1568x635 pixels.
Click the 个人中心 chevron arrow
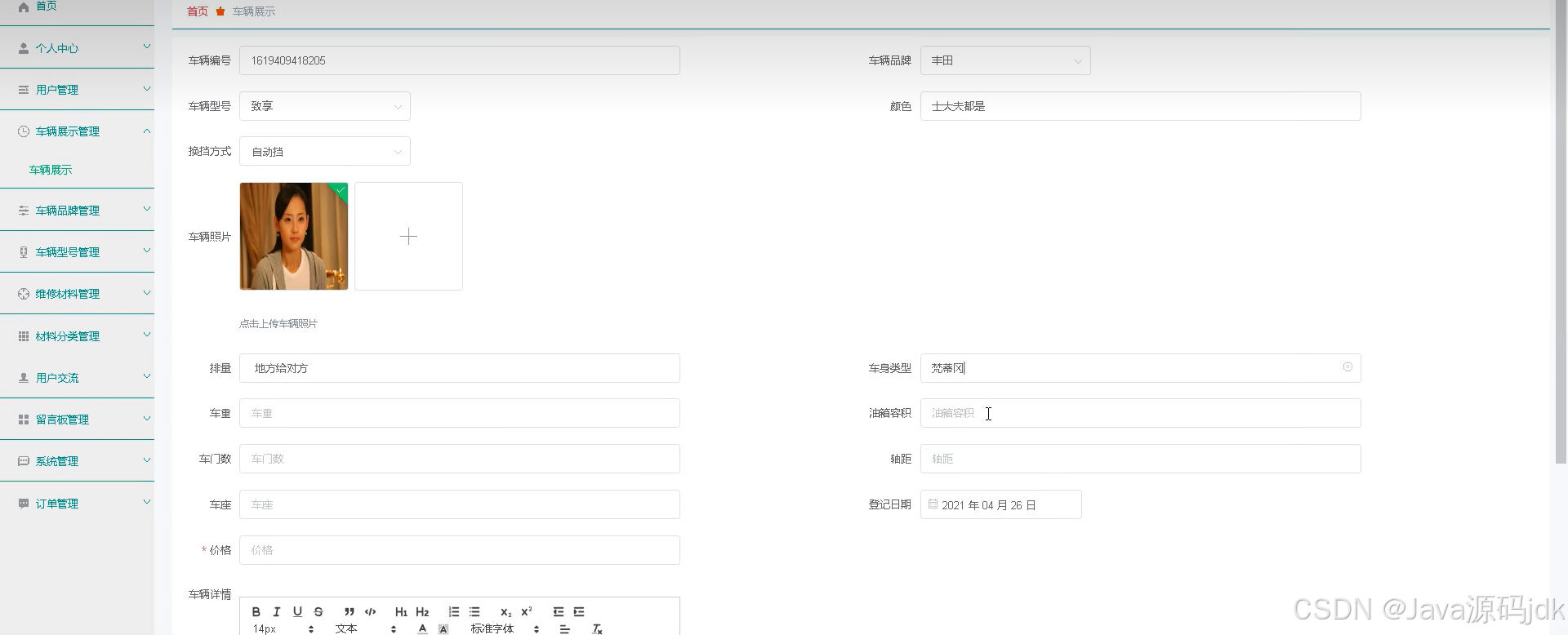(x=147, y=47)
